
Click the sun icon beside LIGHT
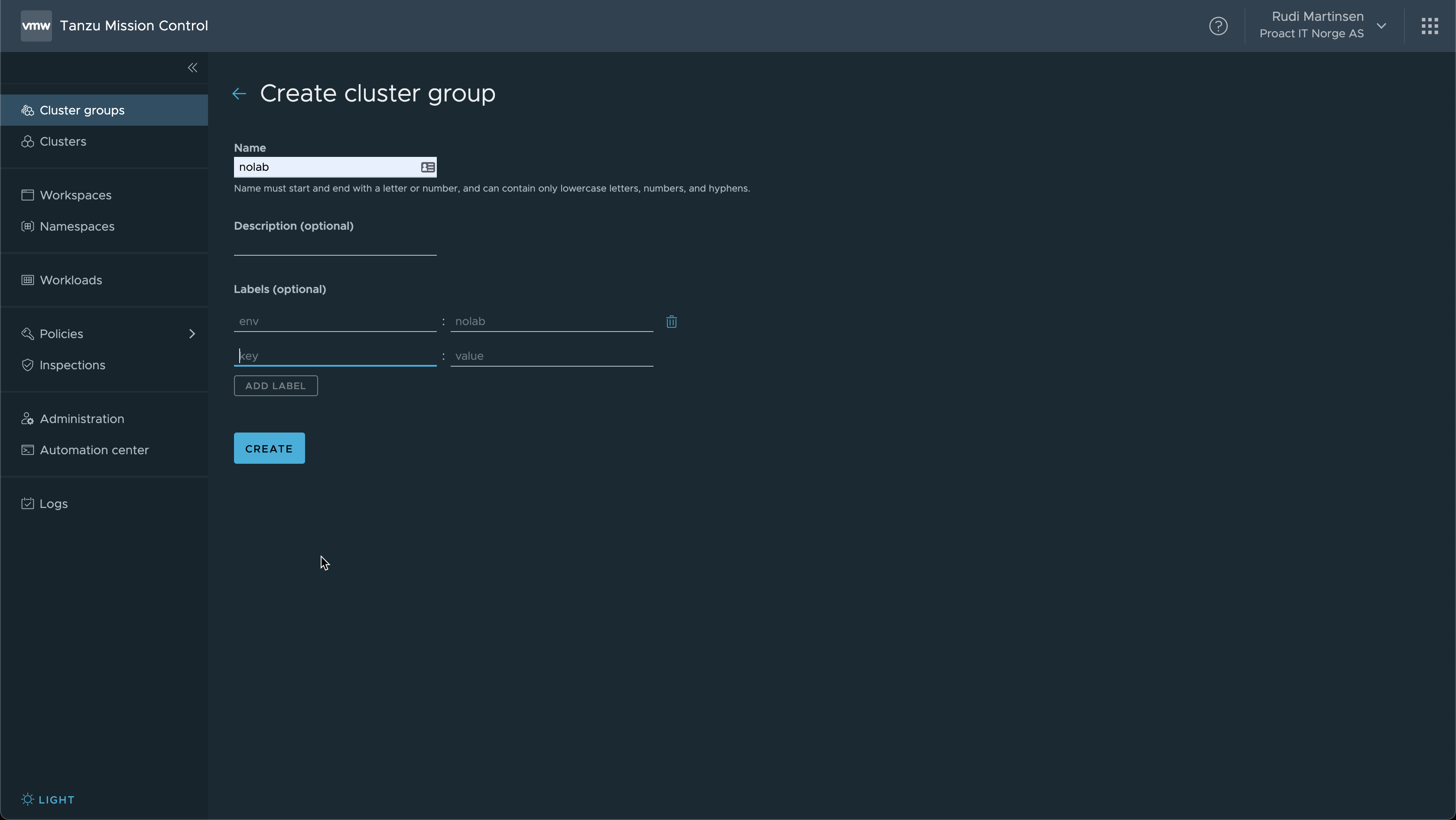tap(27, 799)
